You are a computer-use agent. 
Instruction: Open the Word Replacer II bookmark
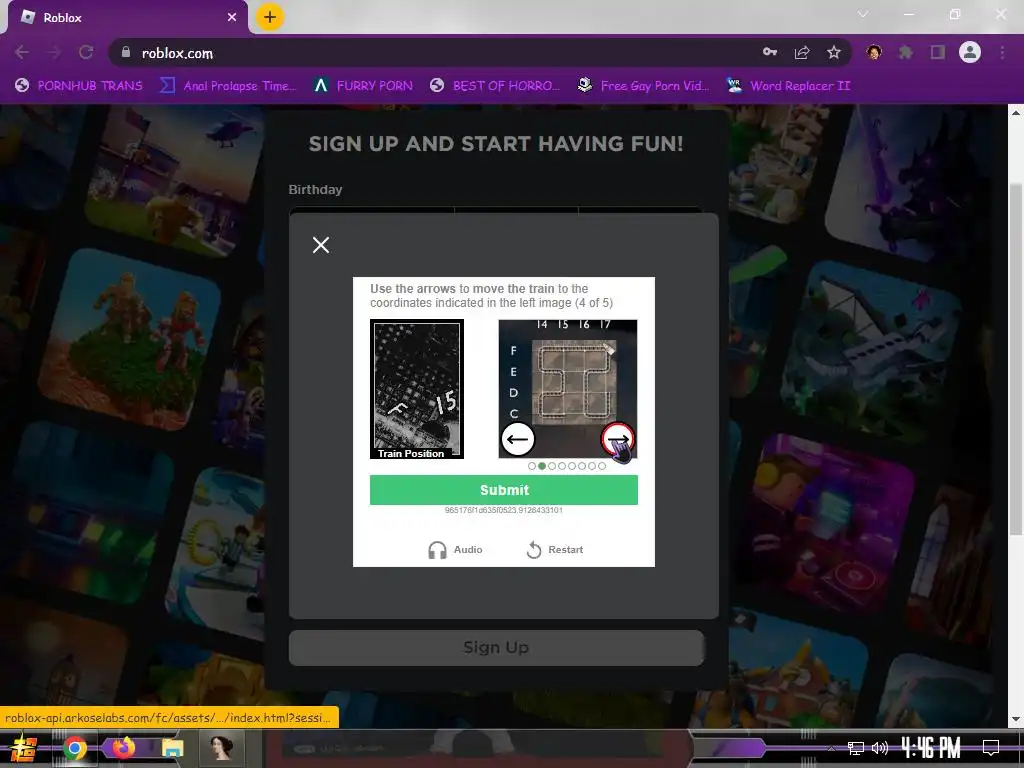click(789, 86)
